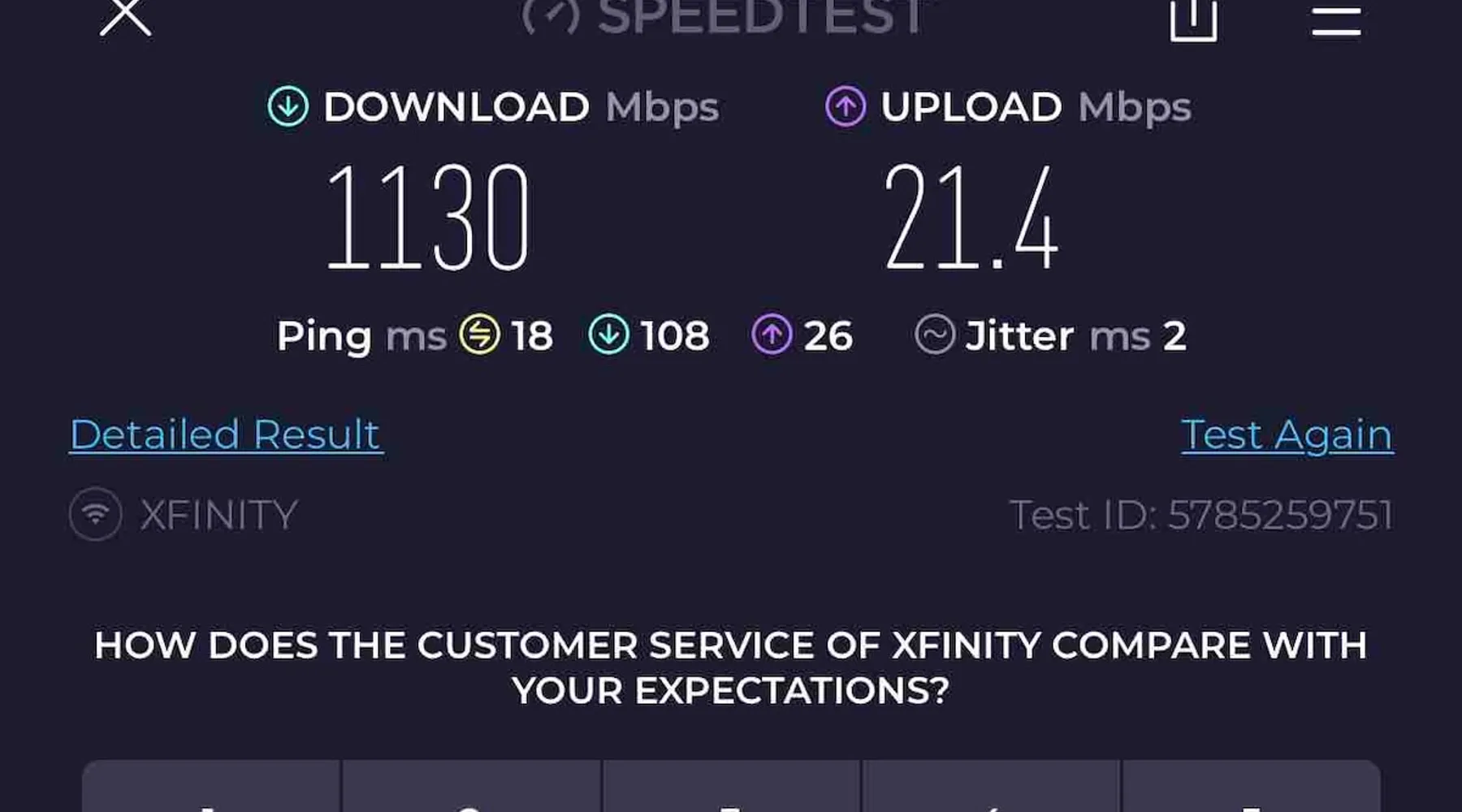This screenshot has width=1462, height=812.
Task: Click the teal download arrow icon beside DOWNLOAD
Action: click(x=288, y=106)
